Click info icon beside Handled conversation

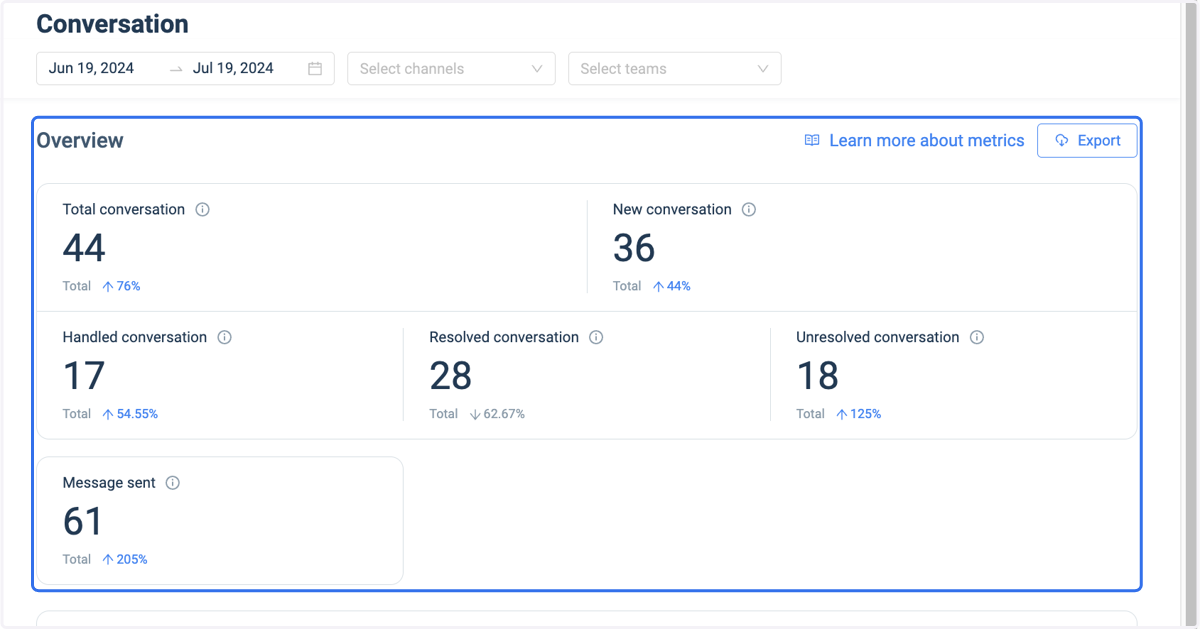(x=225, y=338)
